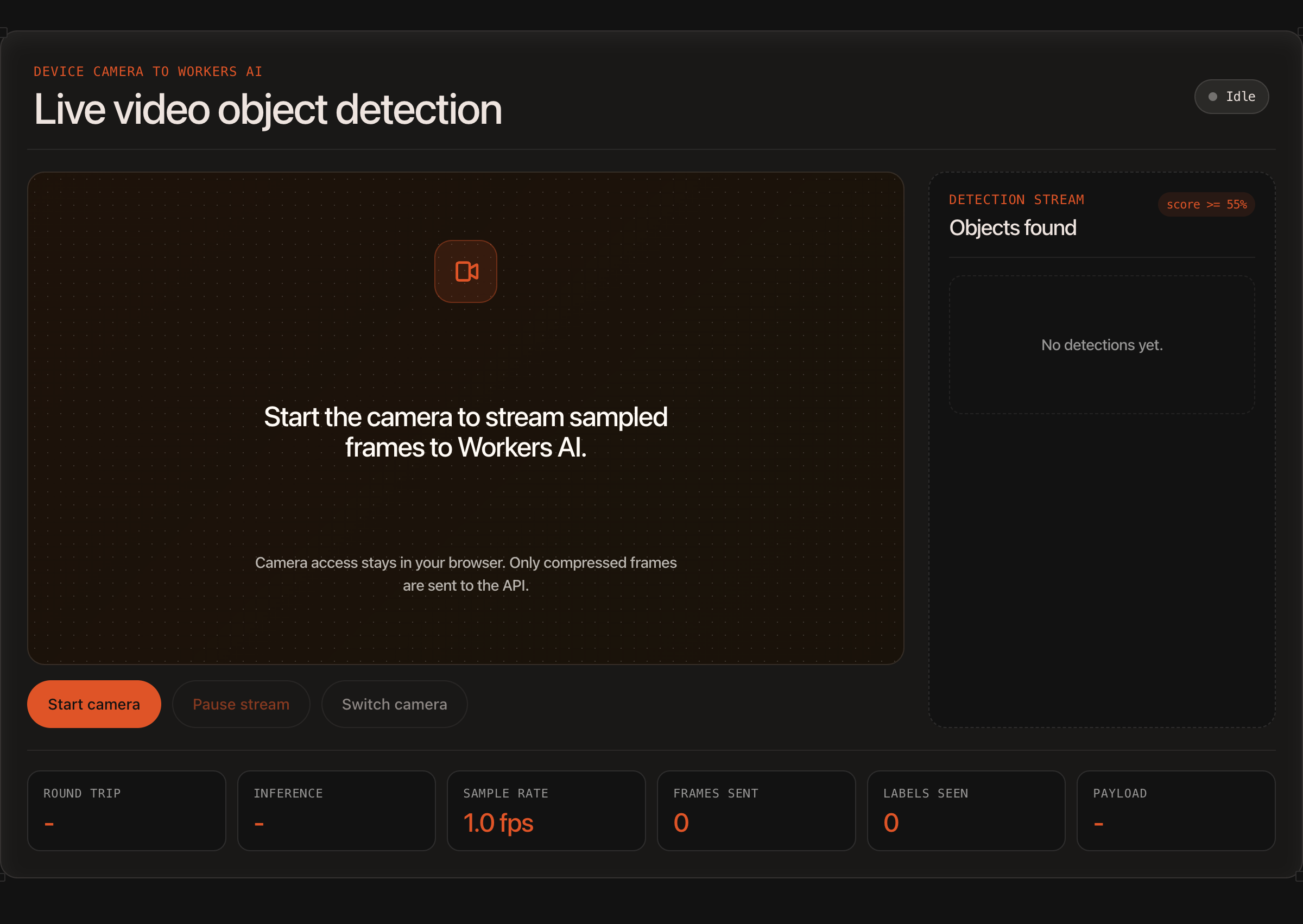Select the Inference metric card
1303x924 pixels.
pos(336,811)
